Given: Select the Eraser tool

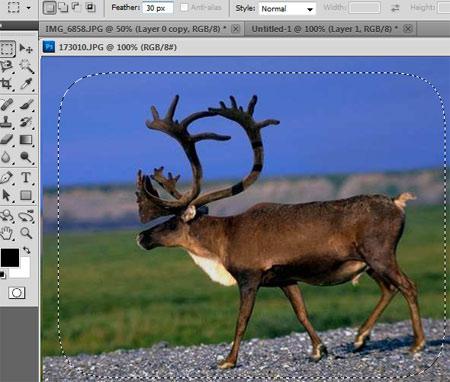Looking at the screenshot, I should click(7, 139).
